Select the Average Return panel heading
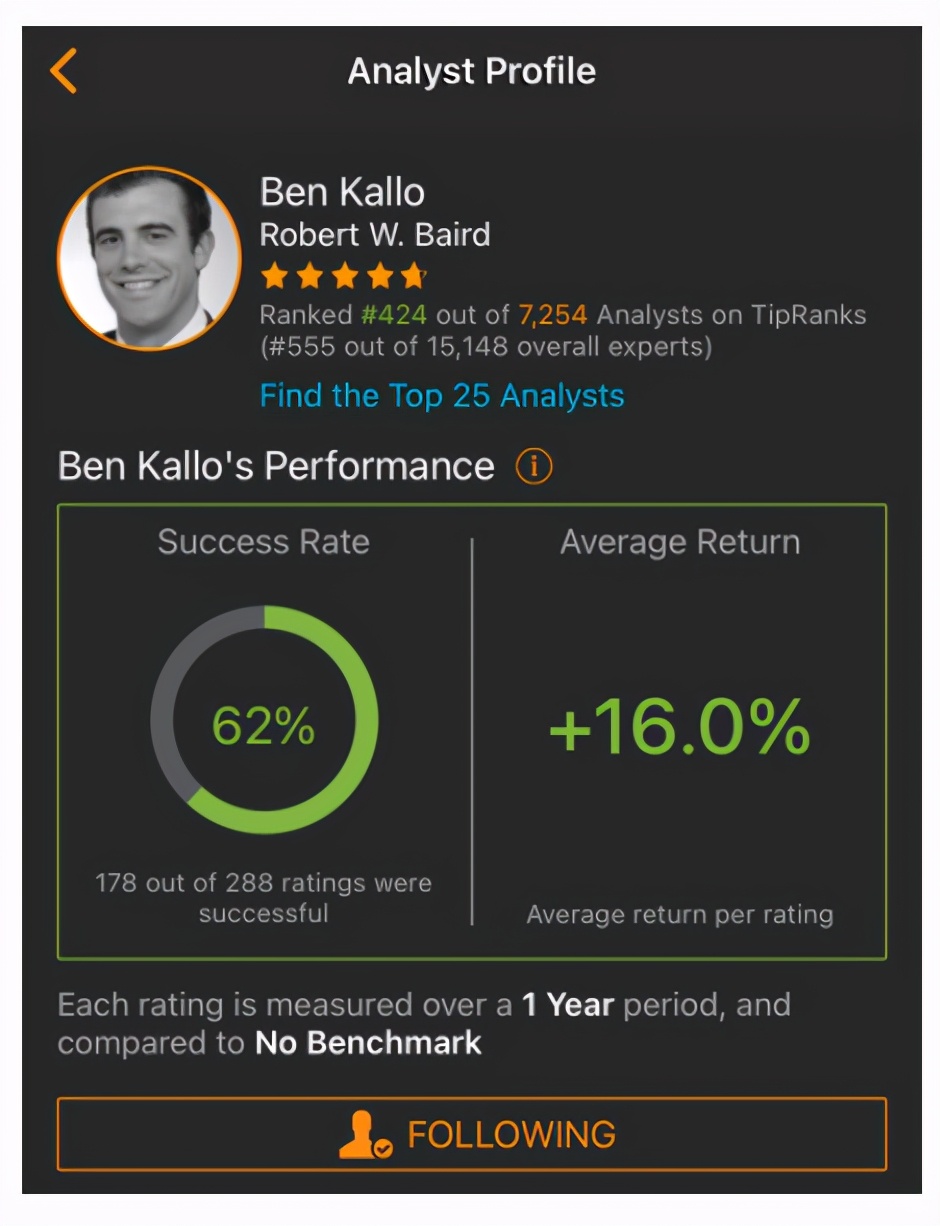This screenshot has width=940, height=1226. [x=679, y=542]
